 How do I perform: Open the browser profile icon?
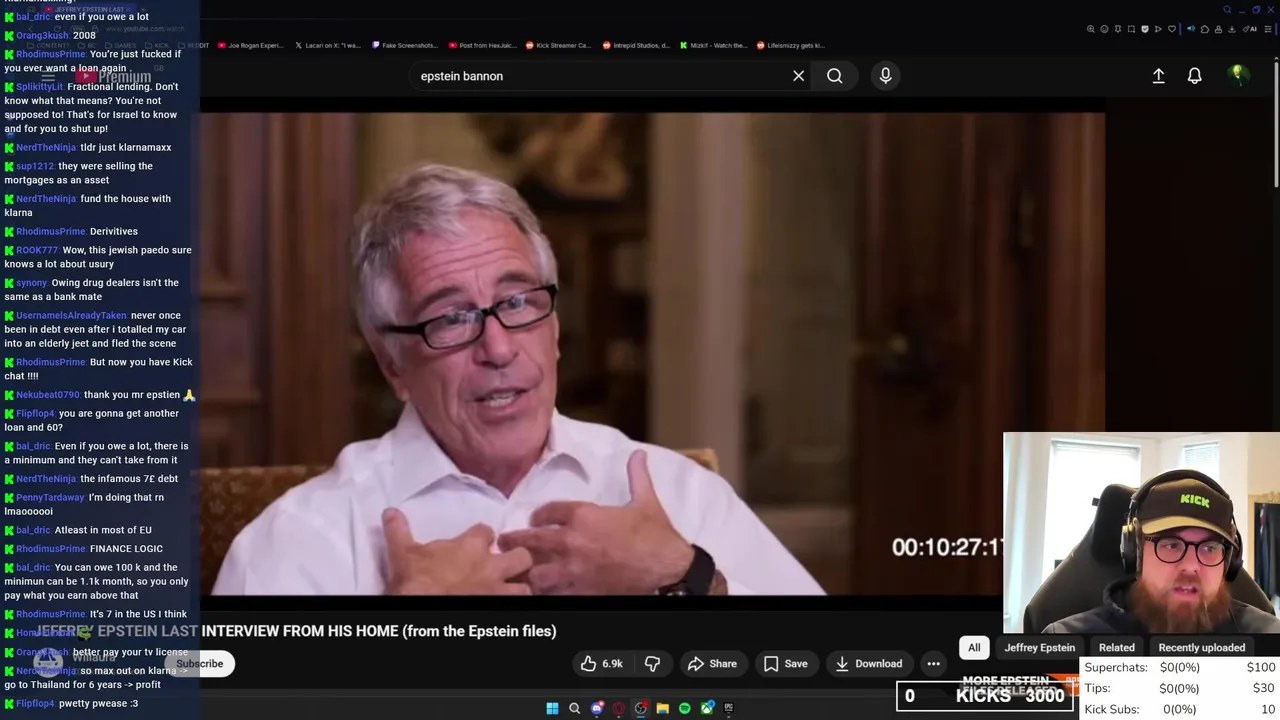1218,29
